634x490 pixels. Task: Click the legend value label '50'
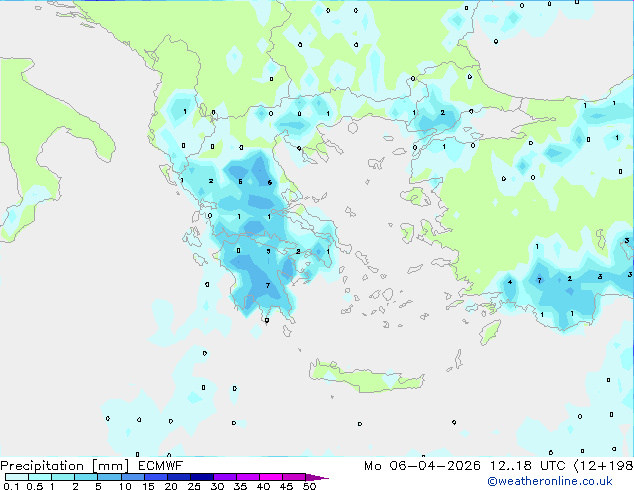click(x=309, y=486)
